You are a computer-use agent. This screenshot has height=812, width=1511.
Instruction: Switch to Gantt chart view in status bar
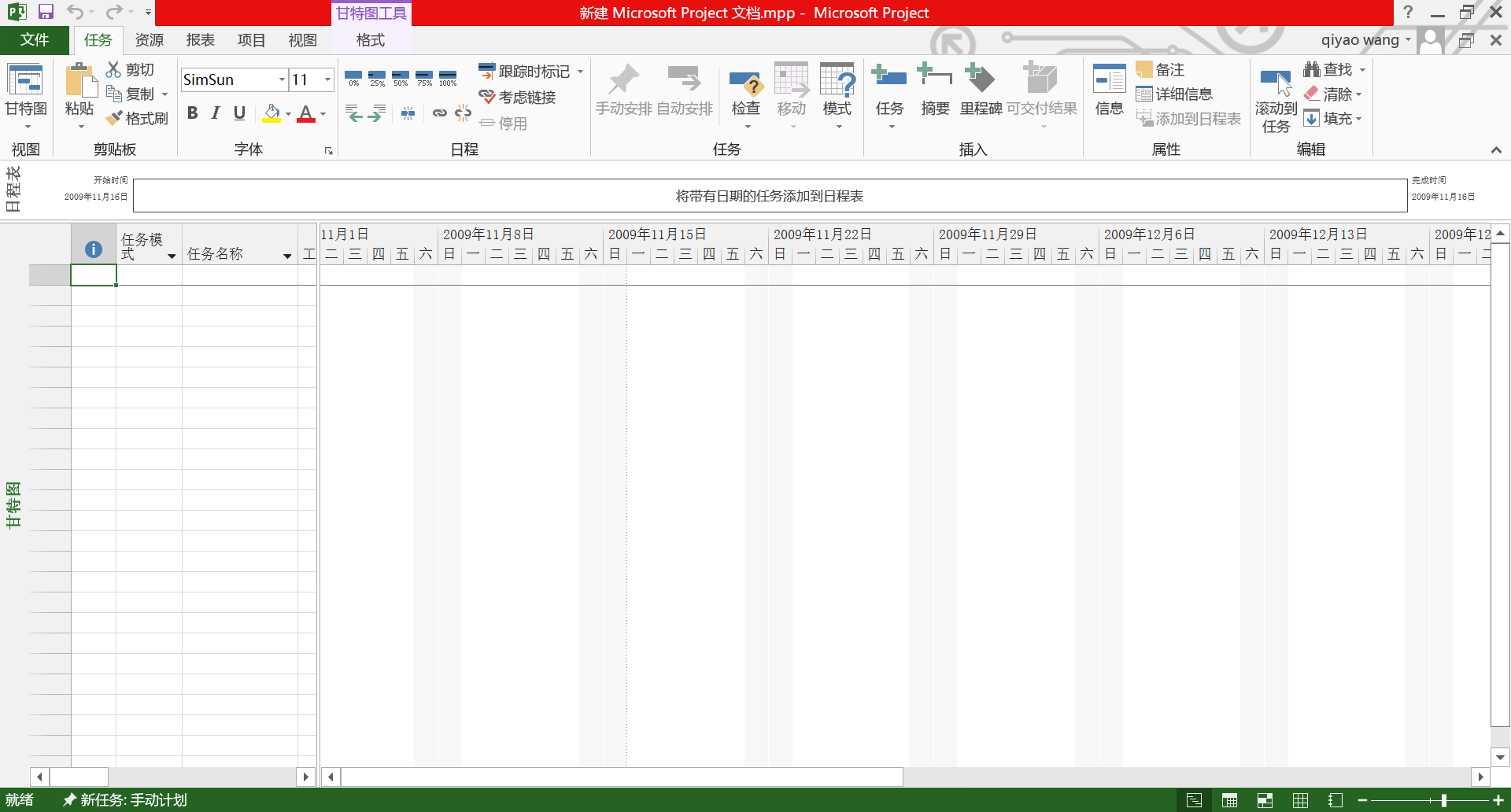[x=1194, y=800]
